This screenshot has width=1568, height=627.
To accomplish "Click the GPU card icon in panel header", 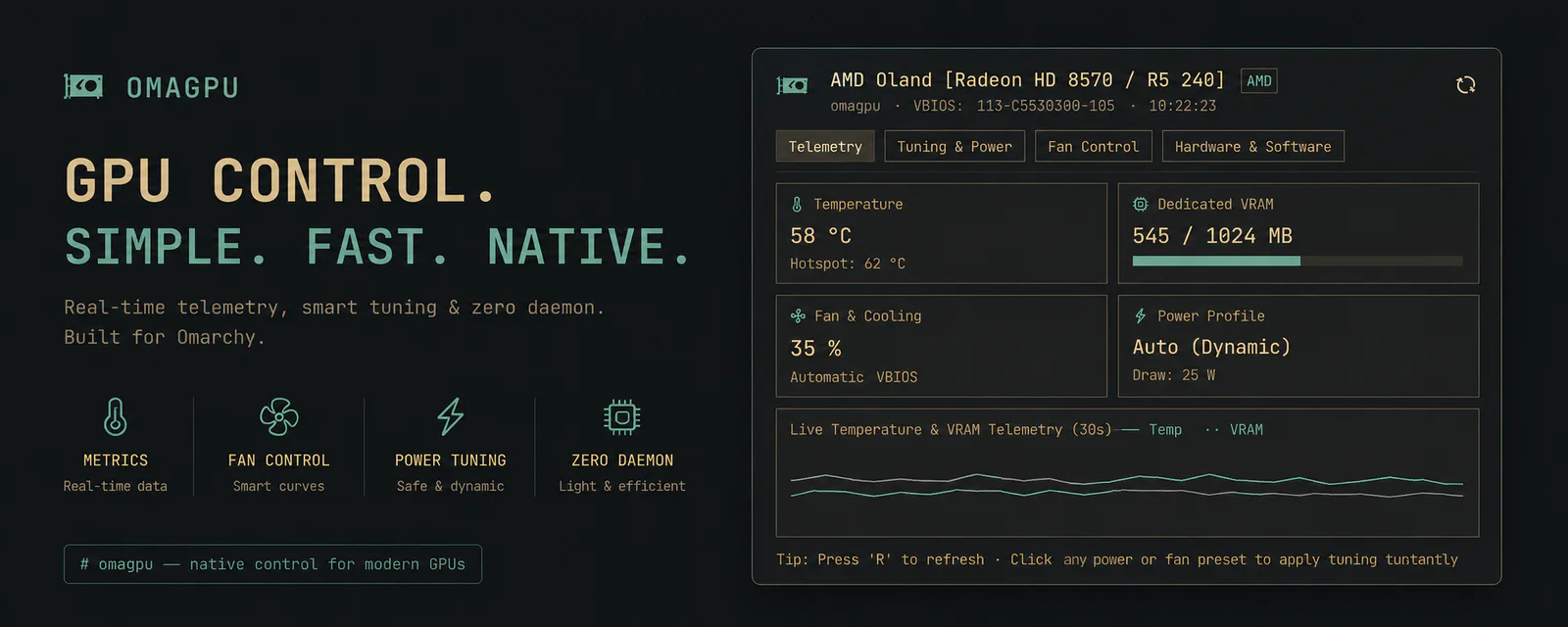I will pos(792,86).
